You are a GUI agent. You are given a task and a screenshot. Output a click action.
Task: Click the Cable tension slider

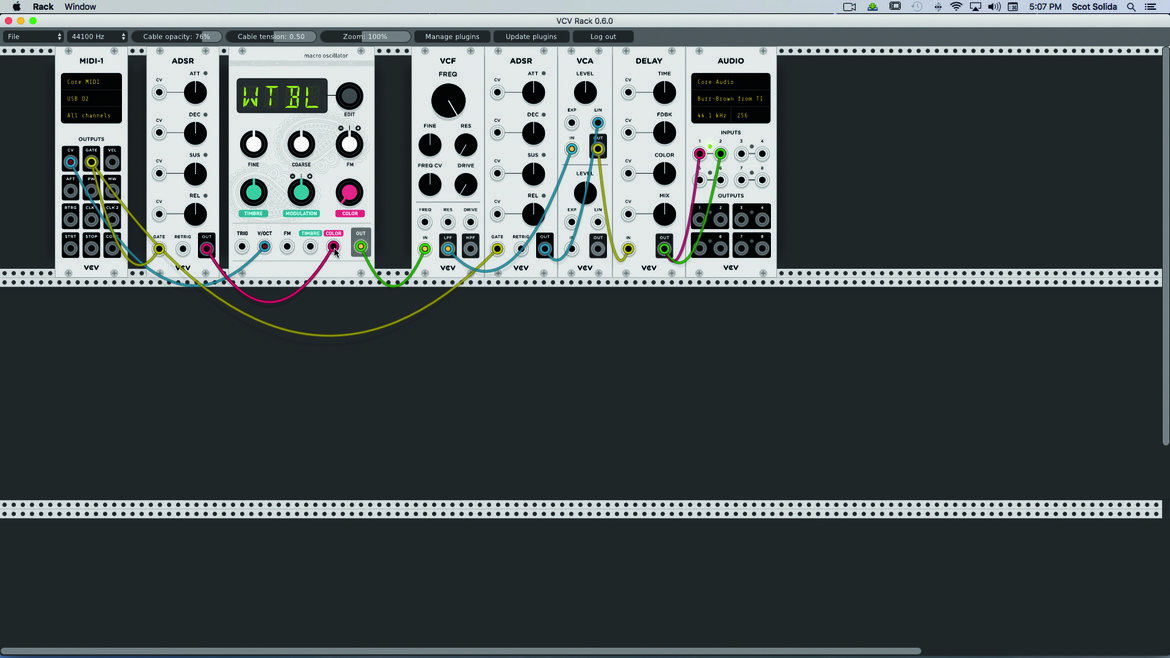point(271,37)
